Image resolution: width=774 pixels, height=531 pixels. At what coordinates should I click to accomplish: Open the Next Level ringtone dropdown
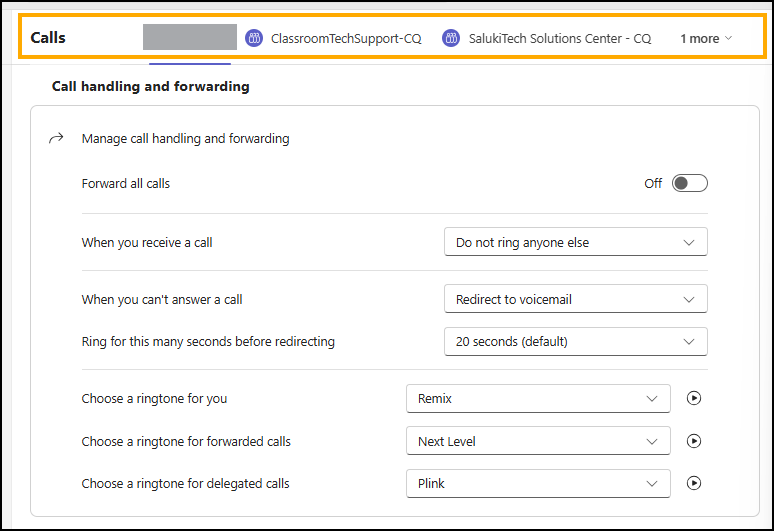tap(538, 441)
